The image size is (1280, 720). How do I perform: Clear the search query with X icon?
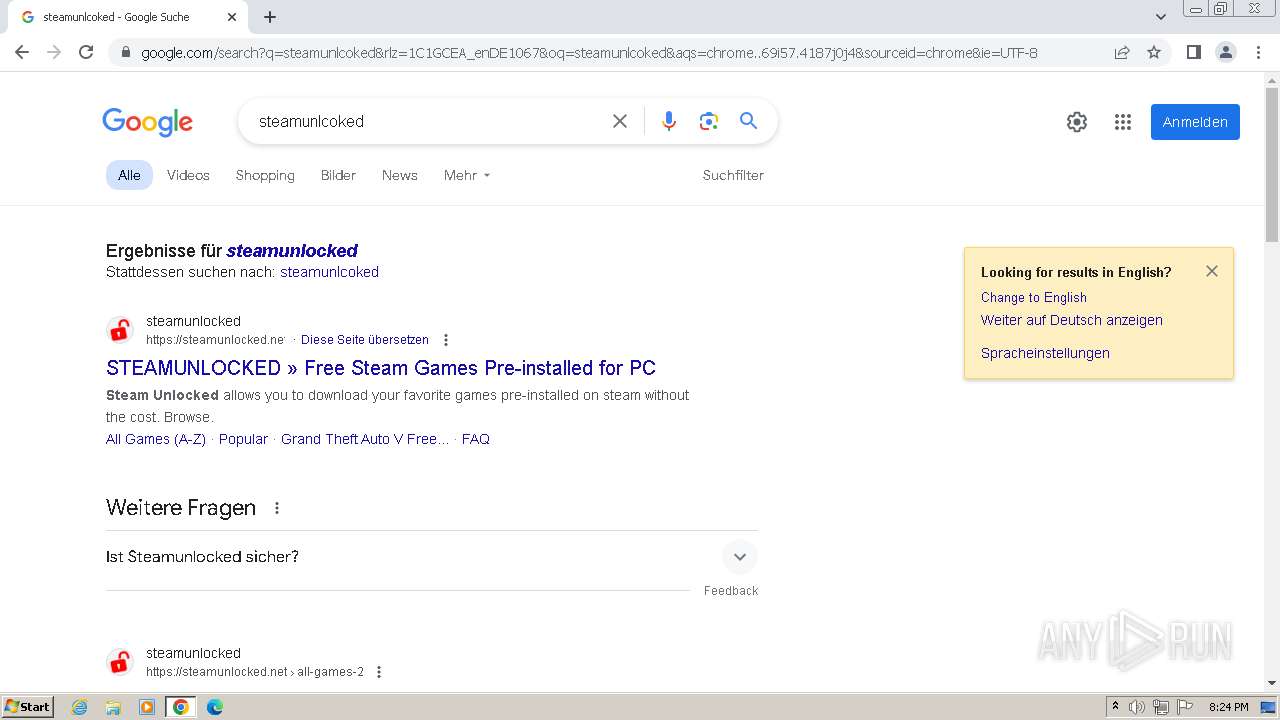click(x=620, y=121)
